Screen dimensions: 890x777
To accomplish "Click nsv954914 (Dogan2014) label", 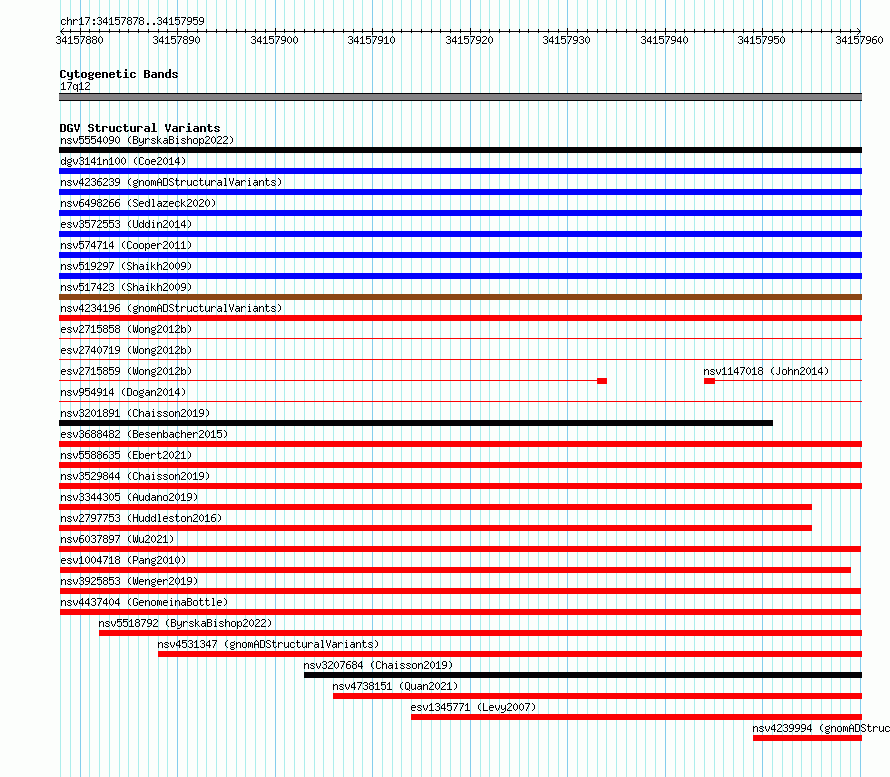I will pyautogui.click(x=123, y=392).
